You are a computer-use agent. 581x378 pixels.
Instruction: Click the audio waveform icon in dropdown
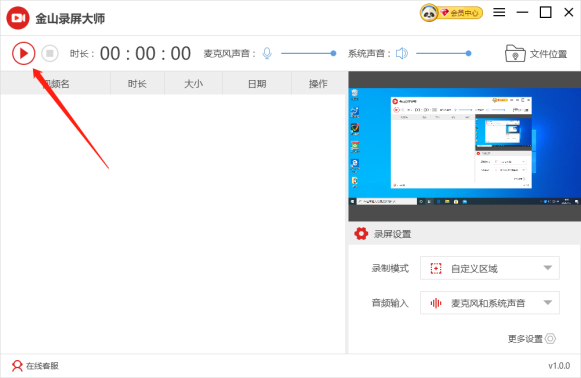[436, 303]
